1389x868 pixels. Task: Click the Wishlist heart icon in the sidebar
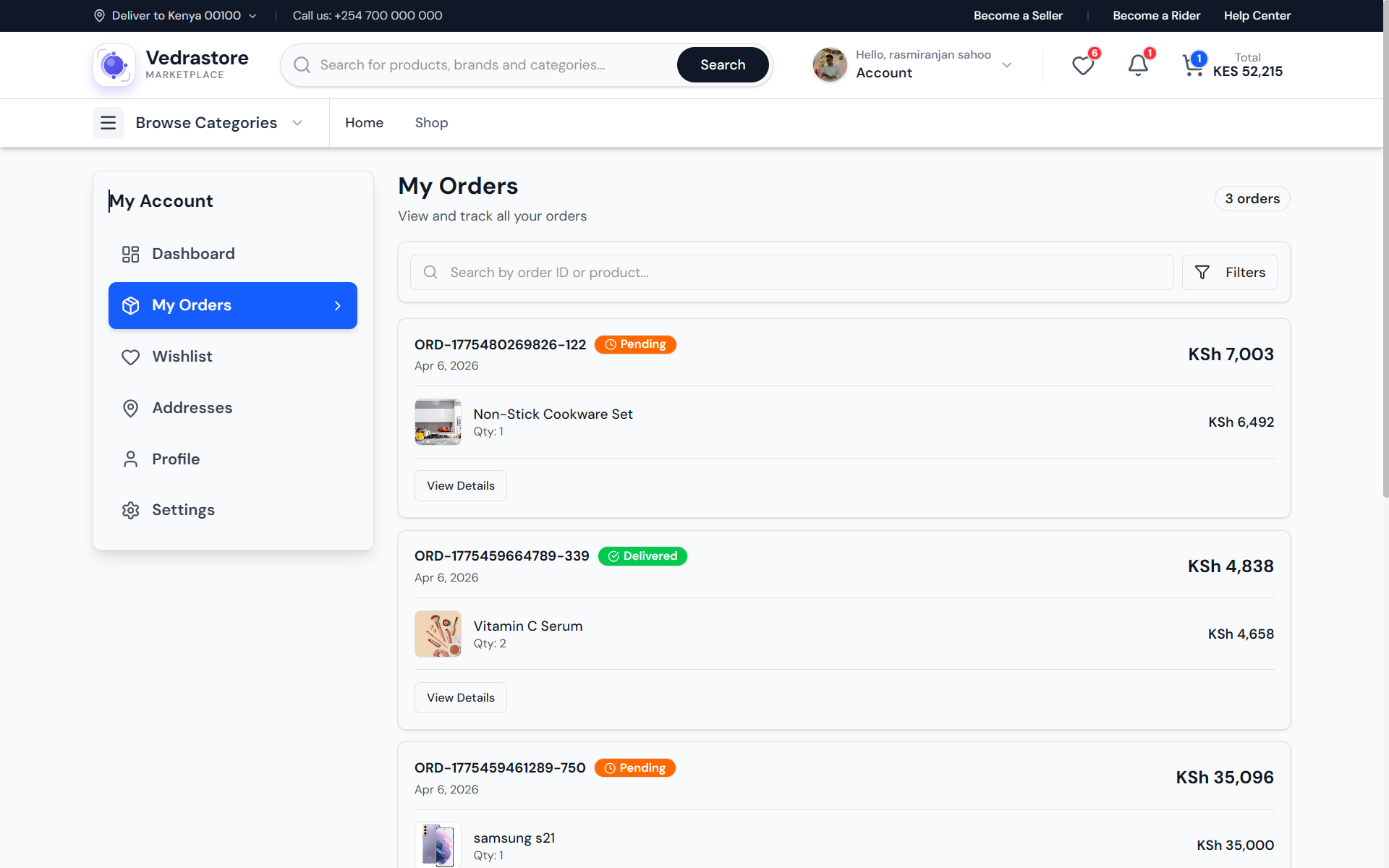tap(130, 357)
